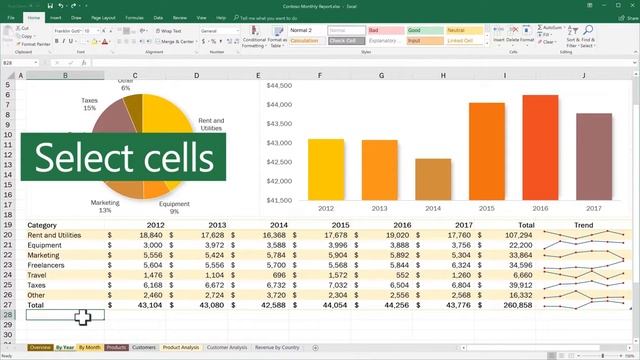This screenshot has height=360, width=640.
Task: Click the Select All corner triangle
Action: point(11,76)
